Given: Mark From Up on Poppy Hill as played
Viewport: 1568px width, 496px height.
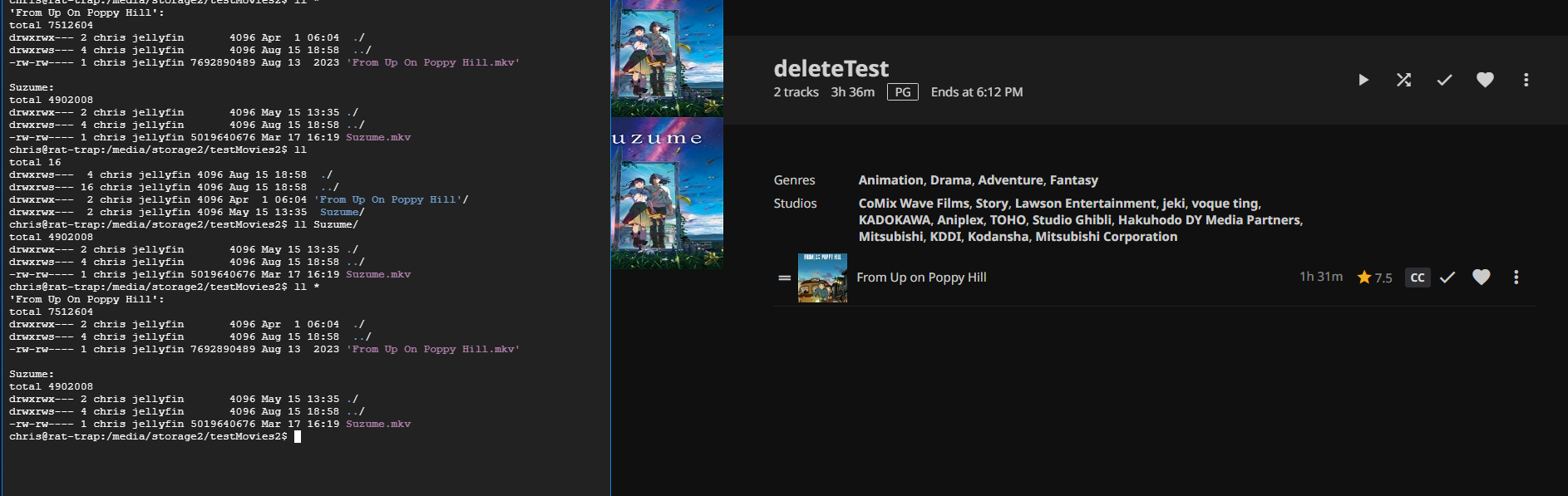Looking at the screenshot, I should 1447,277.
